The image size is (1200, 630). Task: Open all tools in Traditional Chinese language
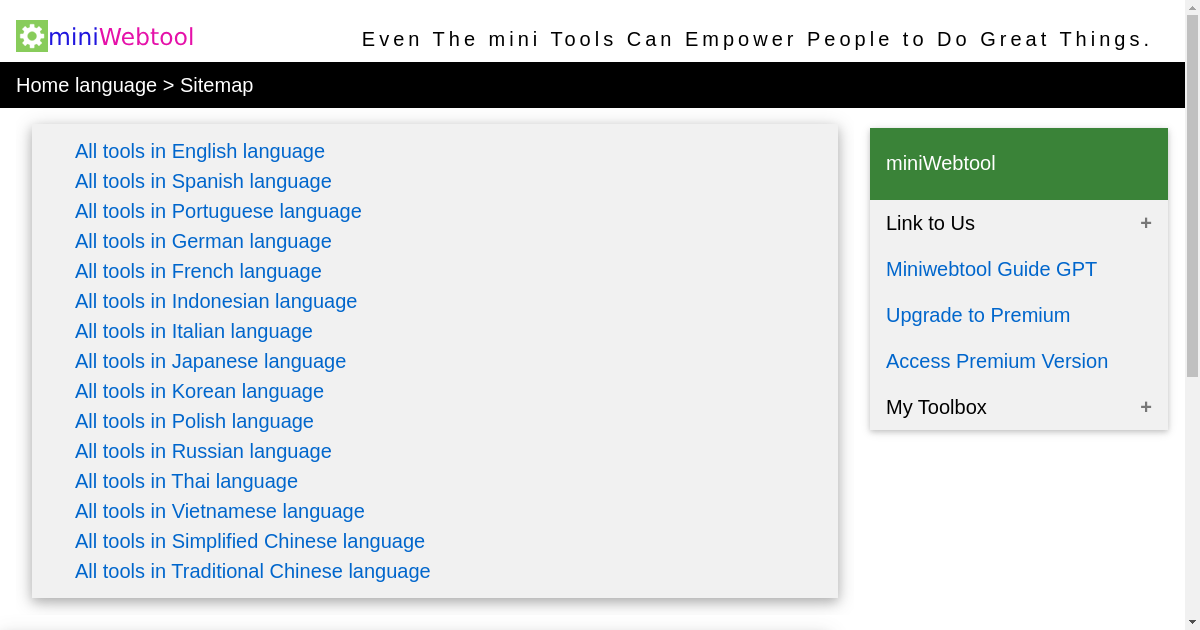coord(252,571)
